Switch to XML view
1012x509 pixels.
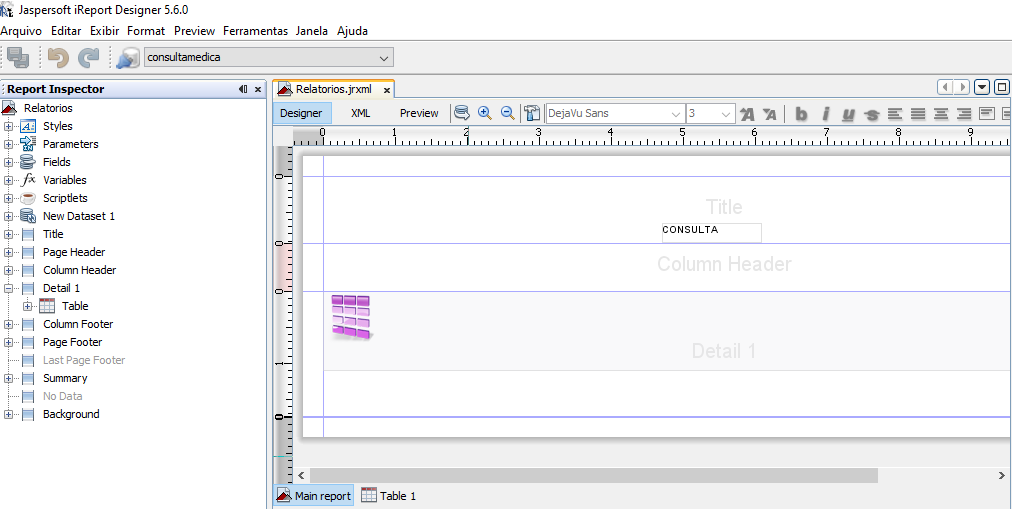pos(361,113)
